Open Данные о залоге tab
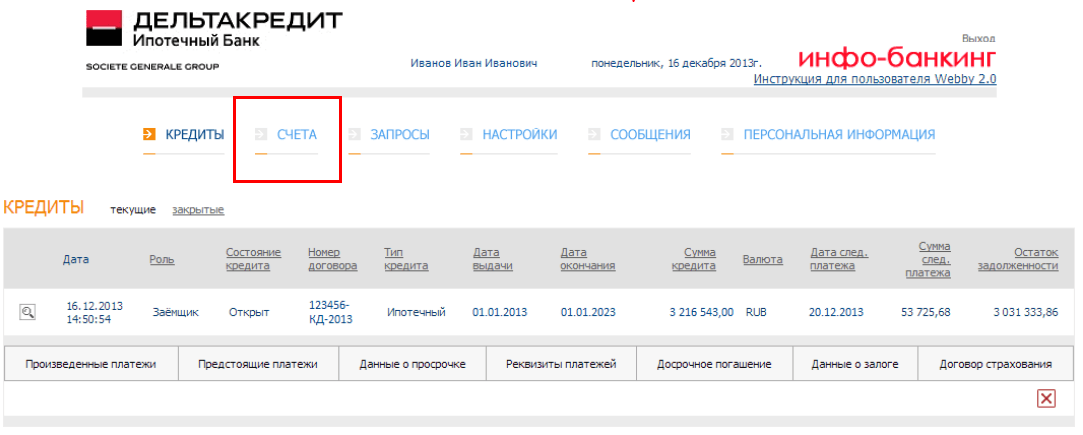 [x=855, y=364]
